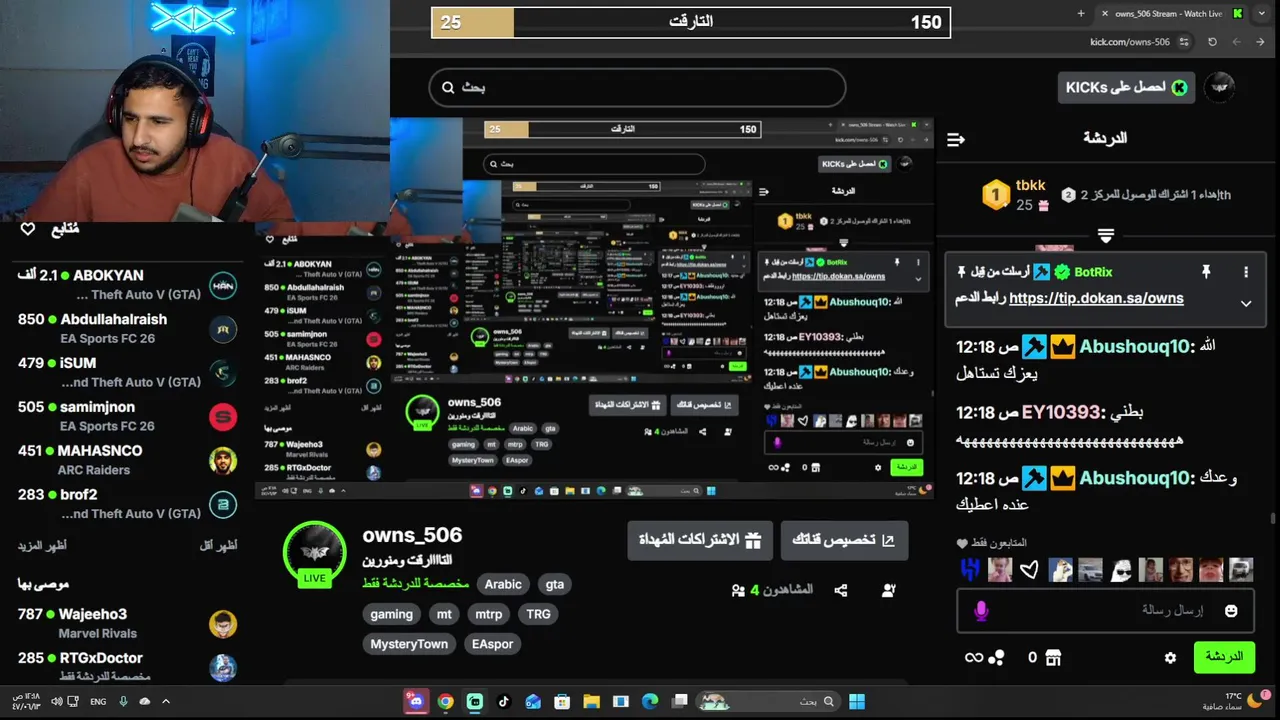Open the user profile avatar menu

click(x=1219, y=87)
